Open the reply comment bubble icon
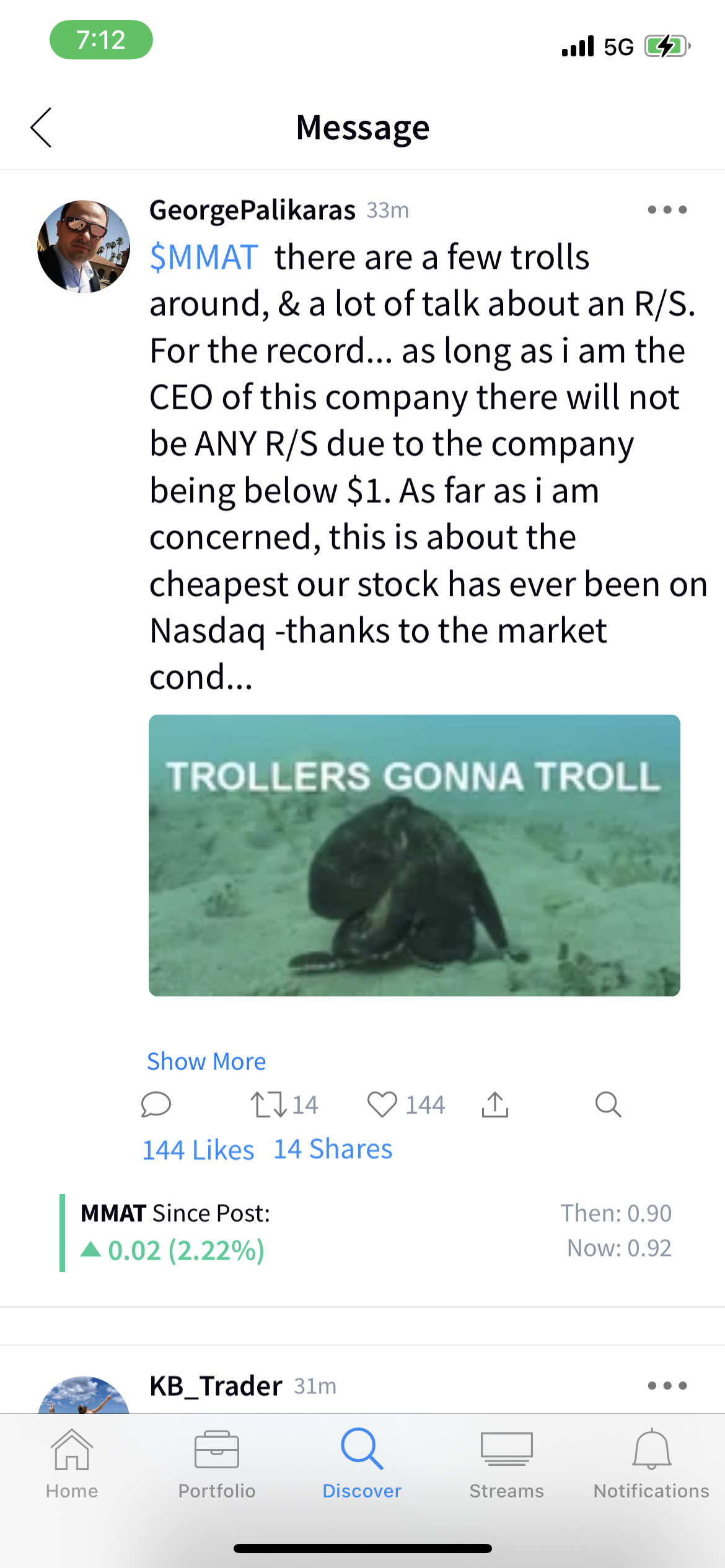Viewport: 725px width, 1568px height. tap(156, 1104)
